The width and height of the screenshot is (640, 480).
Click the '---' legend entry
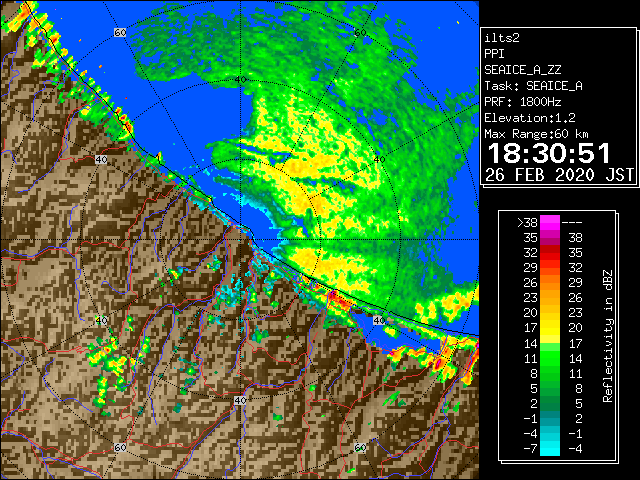click(x=572, y=222)
